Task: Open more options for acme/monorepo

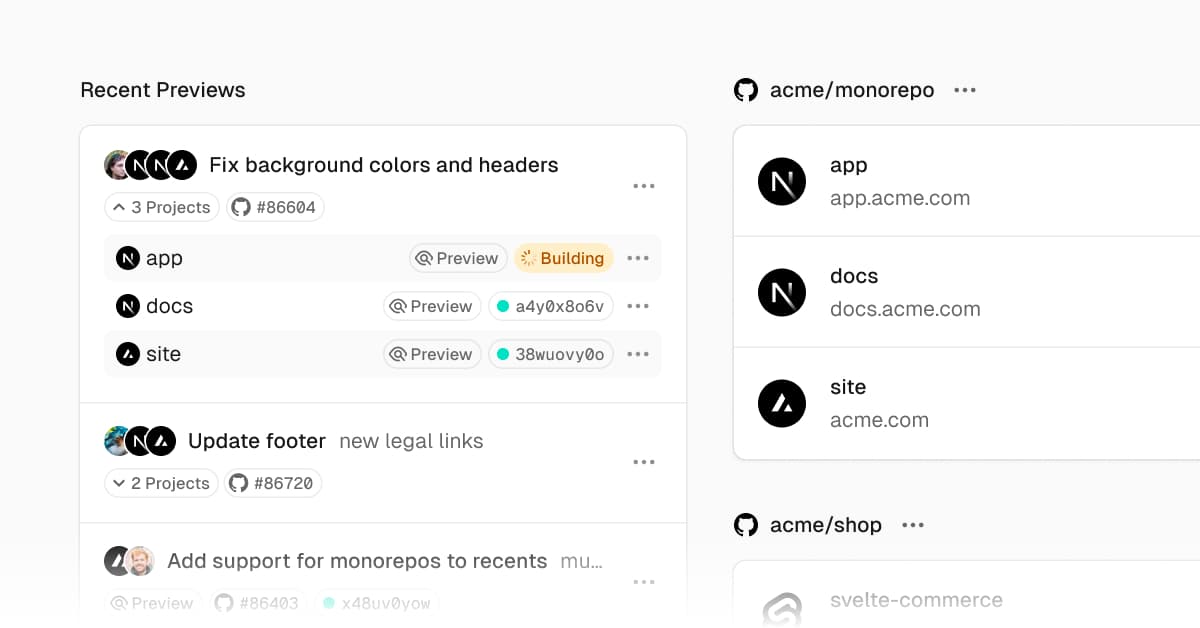Action: click(965, 90)
